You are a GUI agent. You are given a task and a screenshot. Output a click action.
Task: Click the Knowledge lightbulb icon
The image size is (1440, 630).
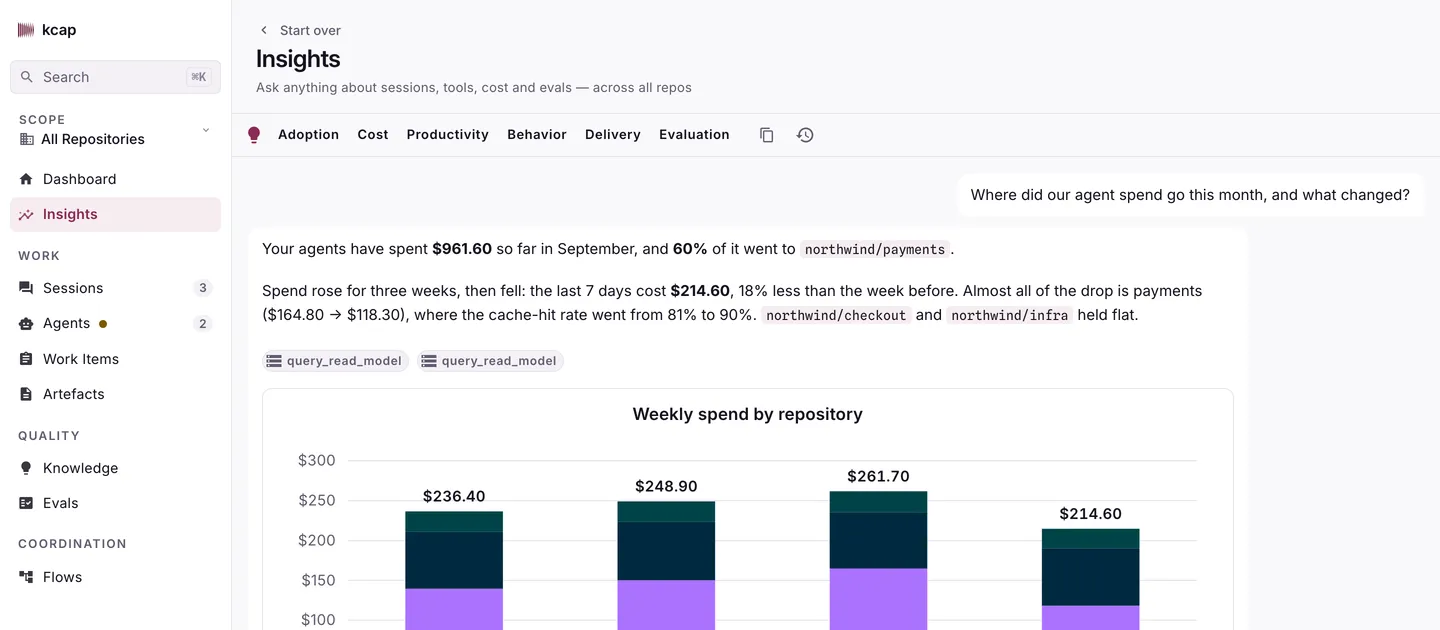pyautogui.click(x=26, y=468)
